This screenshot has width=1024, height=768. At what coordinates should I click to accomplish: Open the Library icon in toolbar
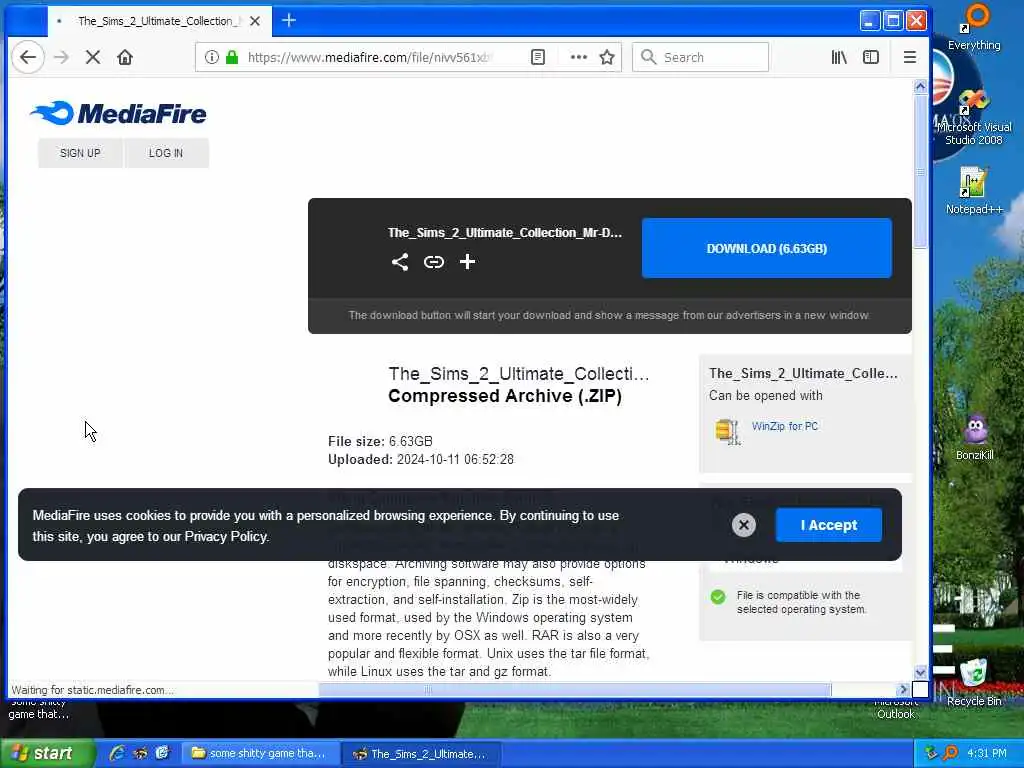tap(839, 57)
